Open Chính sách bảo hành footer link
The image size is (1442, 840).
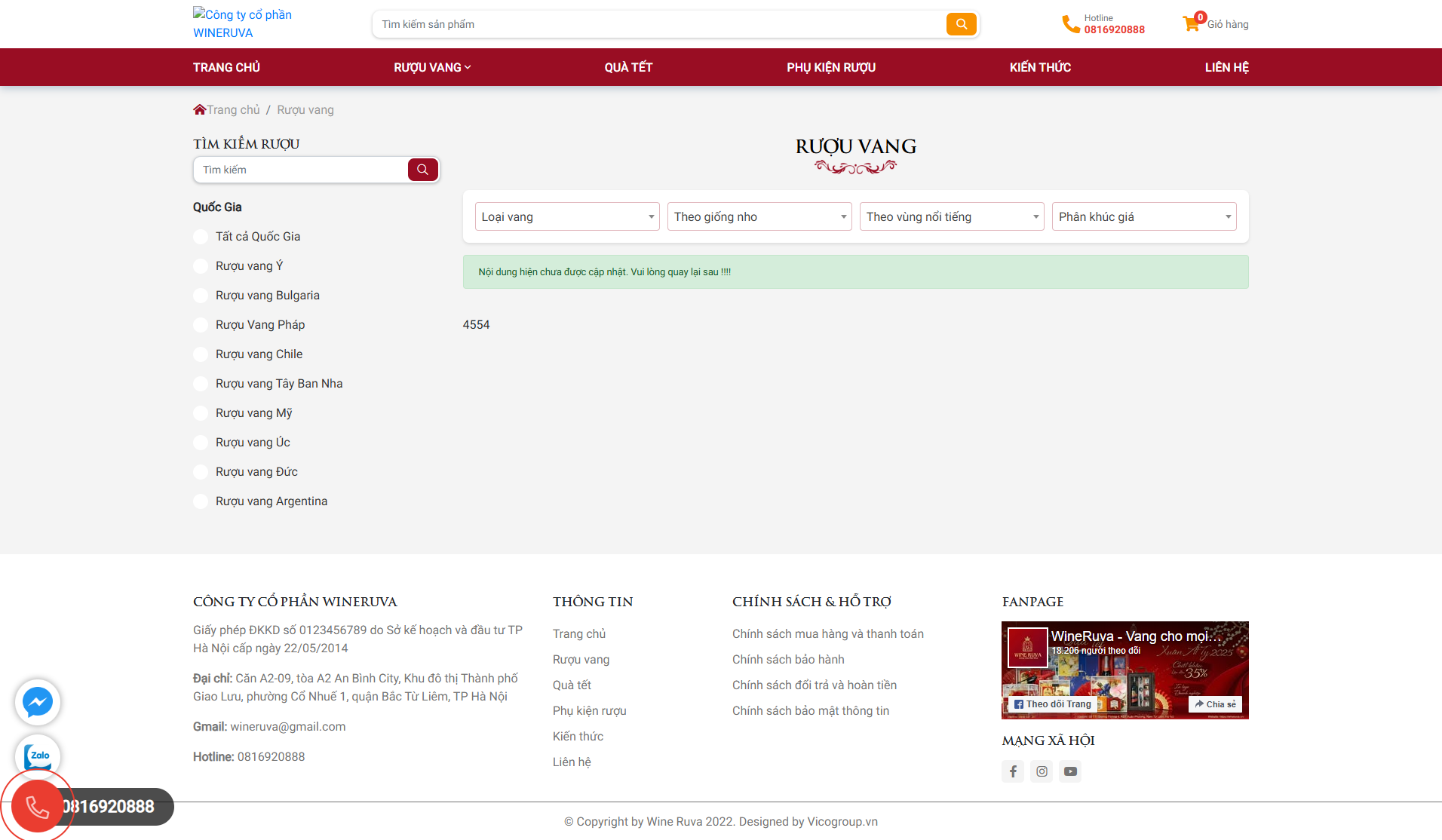788,660
